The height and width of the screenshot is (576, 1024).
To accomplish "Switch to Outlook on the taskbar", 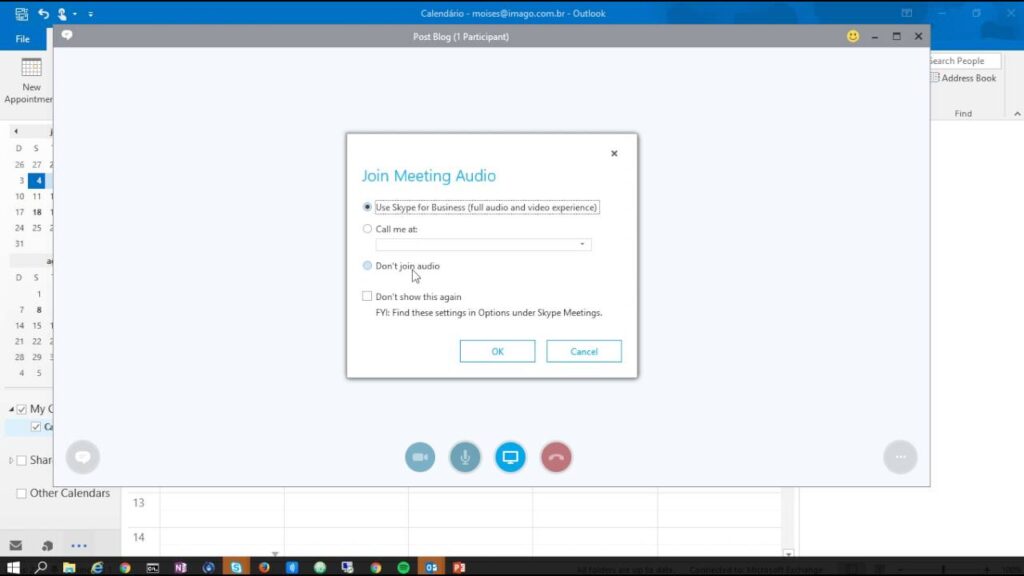I will click(x=432, y=568).
